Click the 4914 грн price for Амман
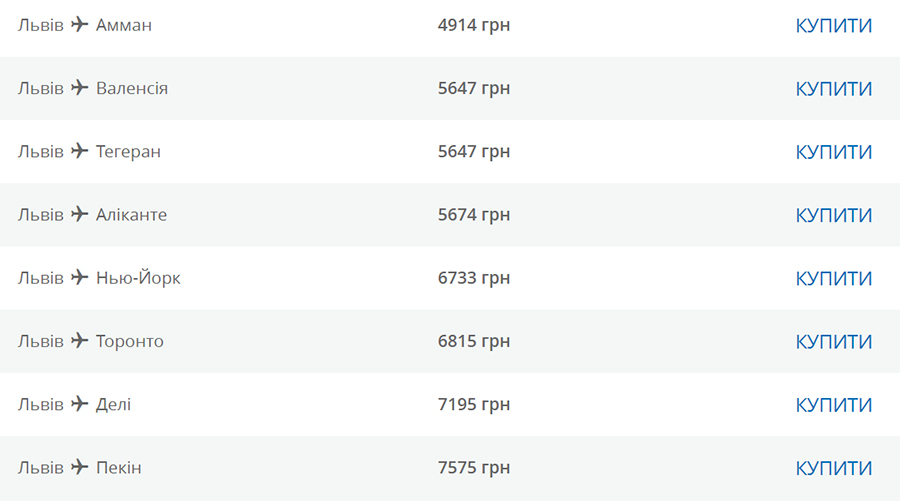 point(474,25)
